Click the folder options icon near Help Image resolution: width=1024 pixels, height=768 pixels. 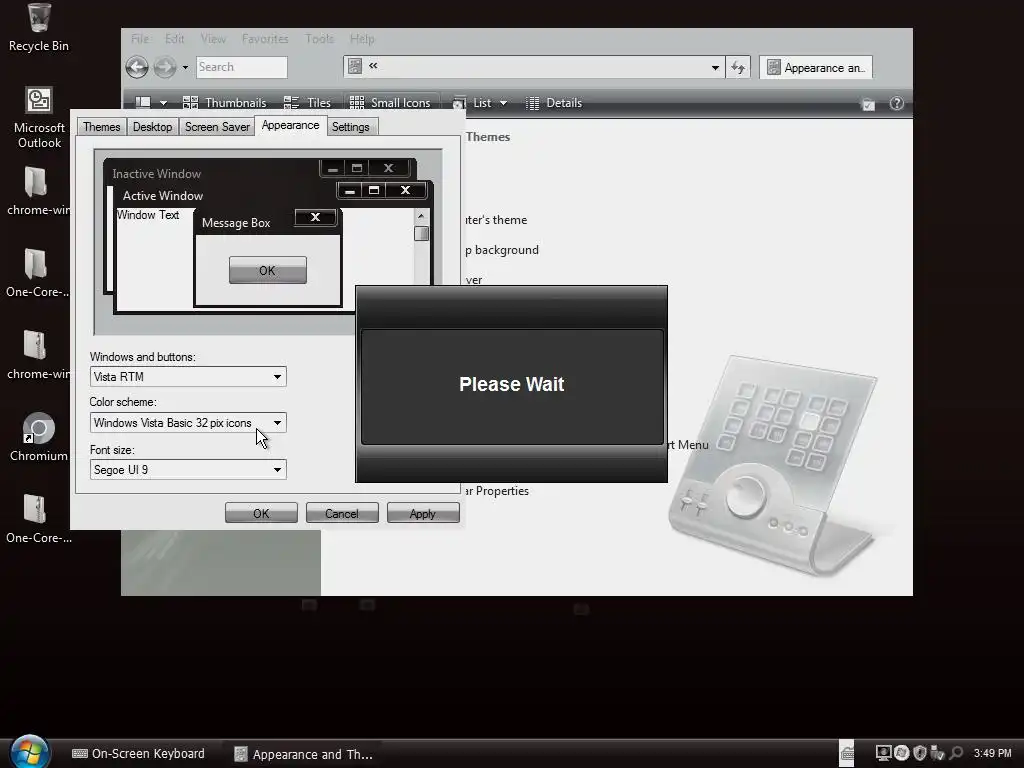[x=868, y=104]
